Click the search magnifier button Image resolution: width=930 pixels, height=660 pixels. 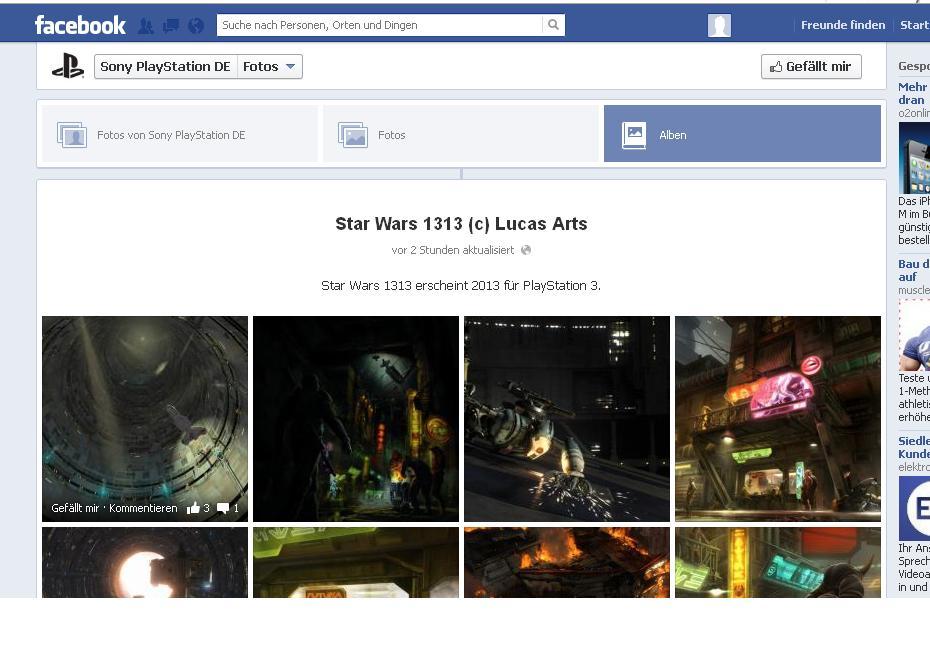click(553, 25)
